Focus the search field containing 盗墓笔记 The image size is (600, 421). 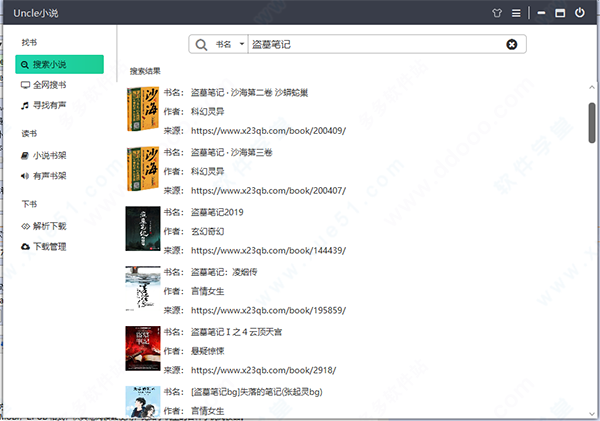click(x=377, y=44)
